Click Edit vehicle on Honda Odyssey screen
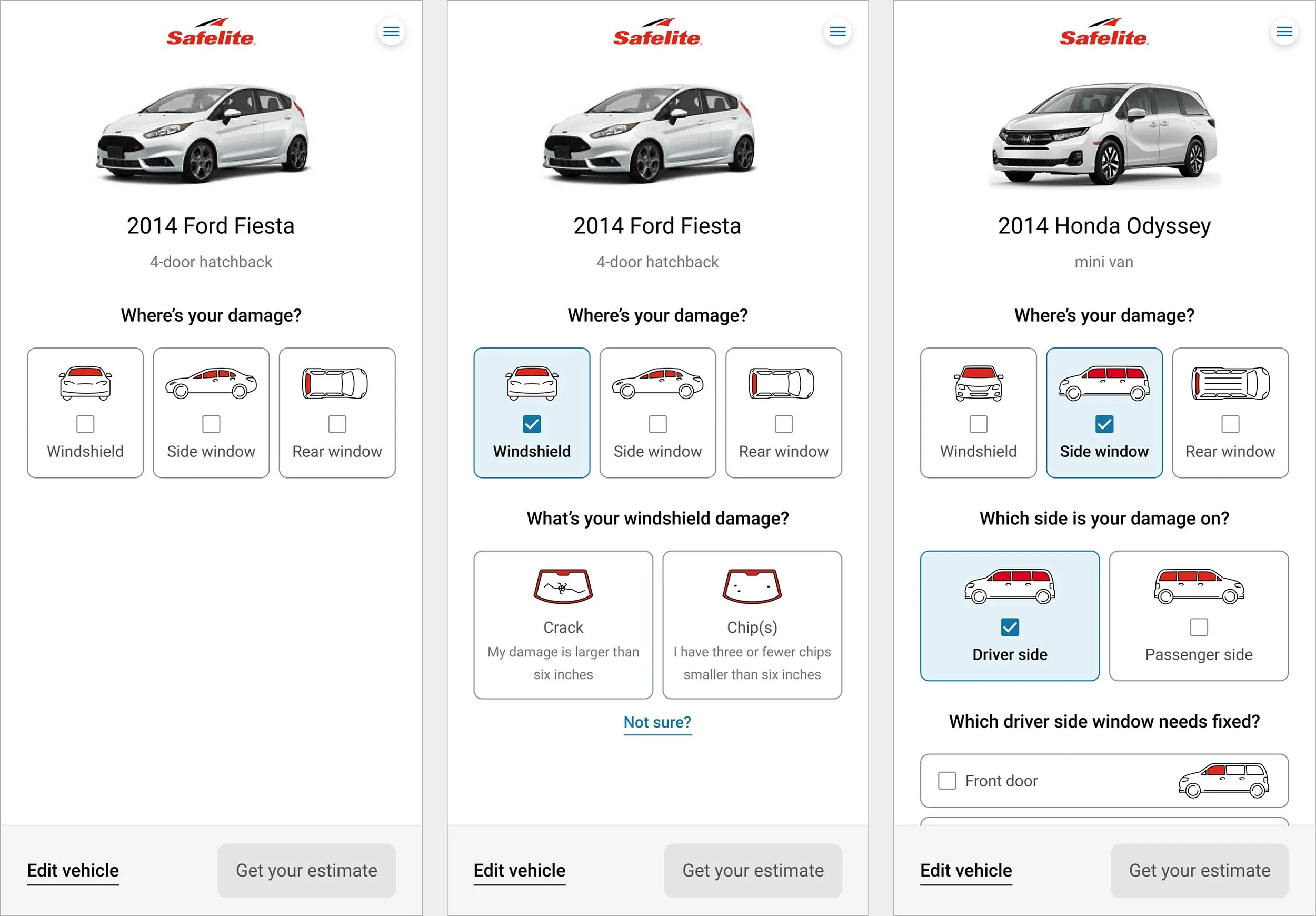The height and width of the screenshot is (916, 1316). pos(966,870)
